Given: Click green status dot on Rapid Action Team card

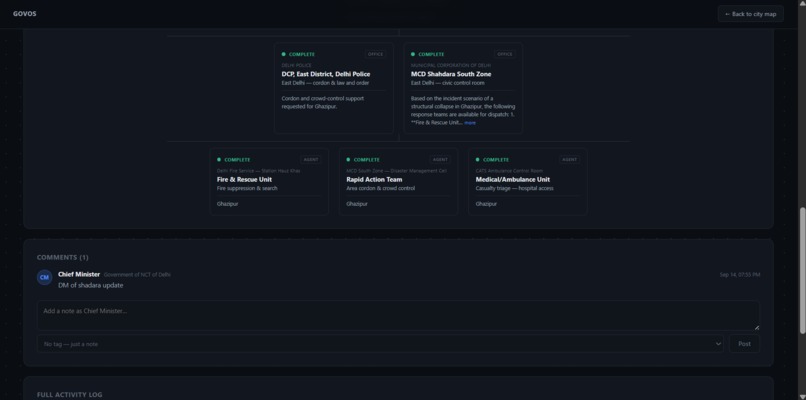Looking at the screenshot, I should pos(349,159).
